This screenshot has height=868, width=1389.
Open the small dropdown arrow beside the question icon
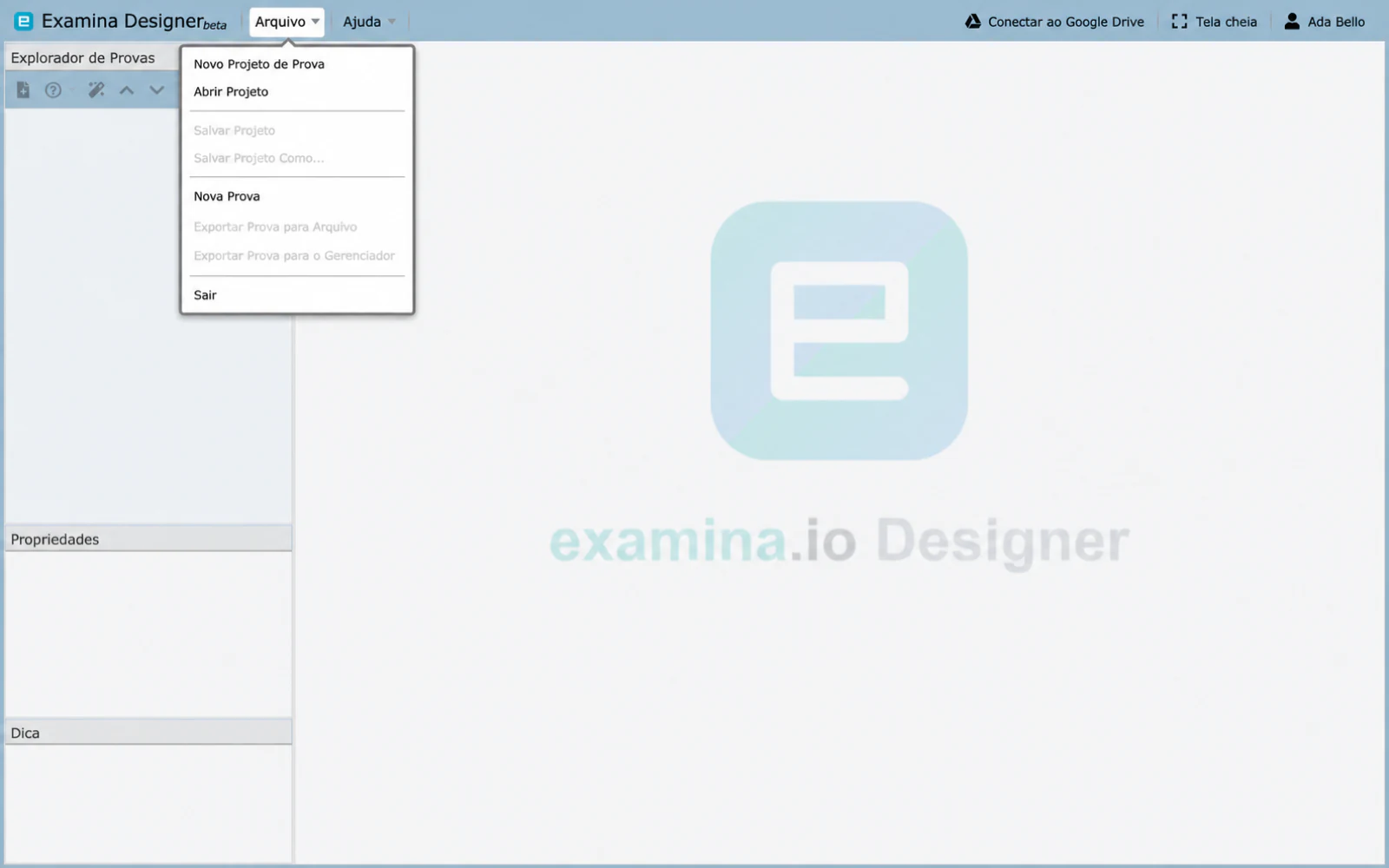[x=70, y=89]
